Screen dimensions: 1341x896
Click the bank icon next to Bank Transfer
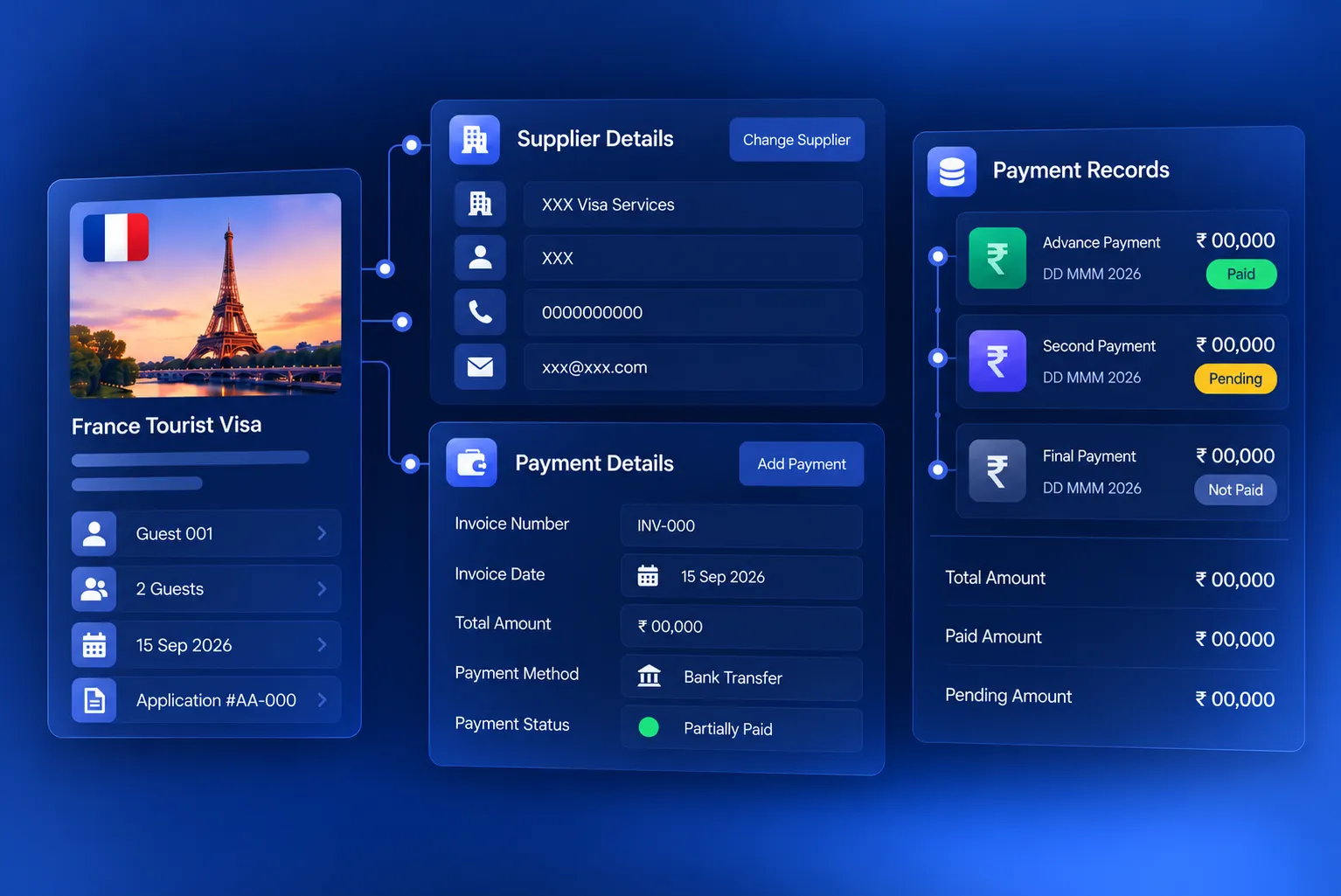649,677
